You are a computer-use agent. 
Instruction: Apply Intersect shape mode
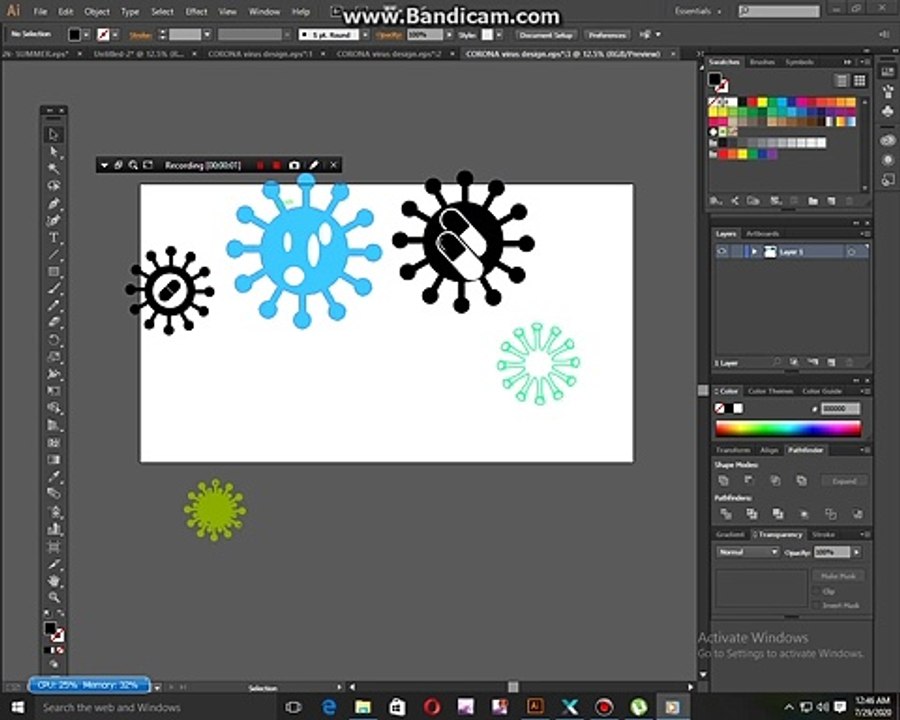[x=775, y=480]
